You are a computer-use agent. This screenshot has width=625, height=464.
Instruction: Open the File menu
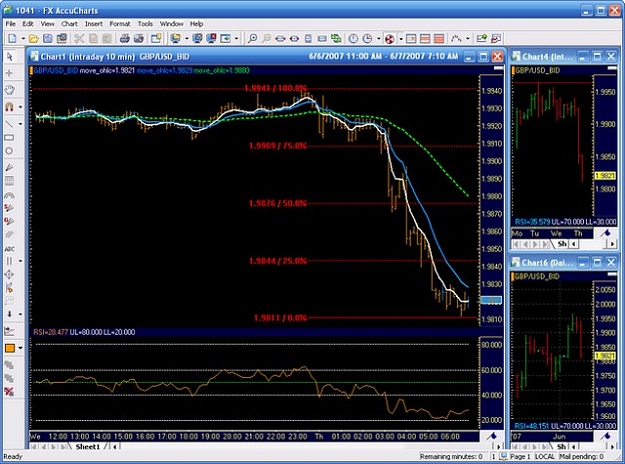point(10,24)
